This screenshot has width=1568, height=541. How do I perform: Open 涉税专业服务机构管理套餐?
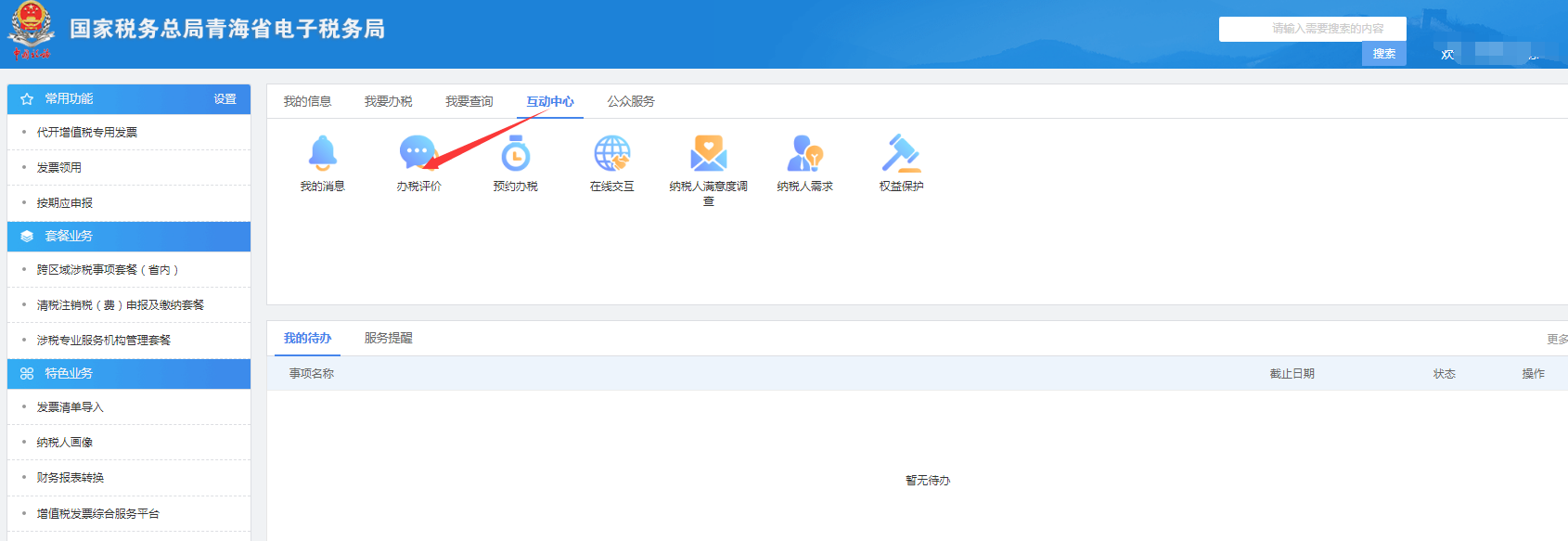click(104, 341)
